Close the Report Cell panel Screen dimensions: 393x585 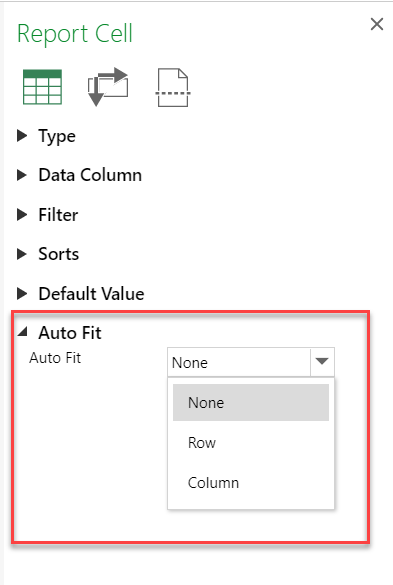click(x=377, y=25)
